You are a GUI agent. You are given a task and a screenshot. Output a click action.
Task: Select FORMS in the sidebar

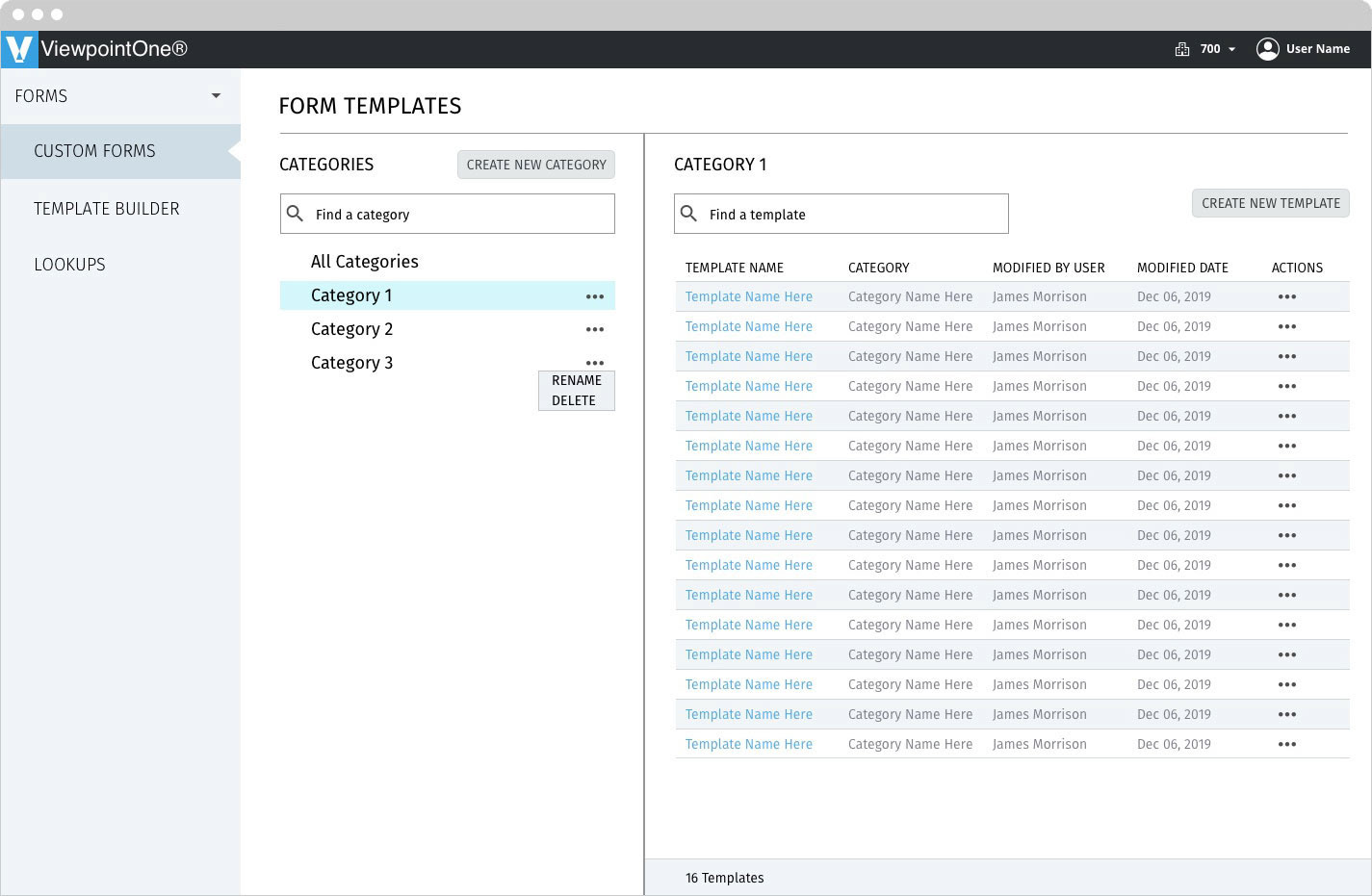click(41, 96)
